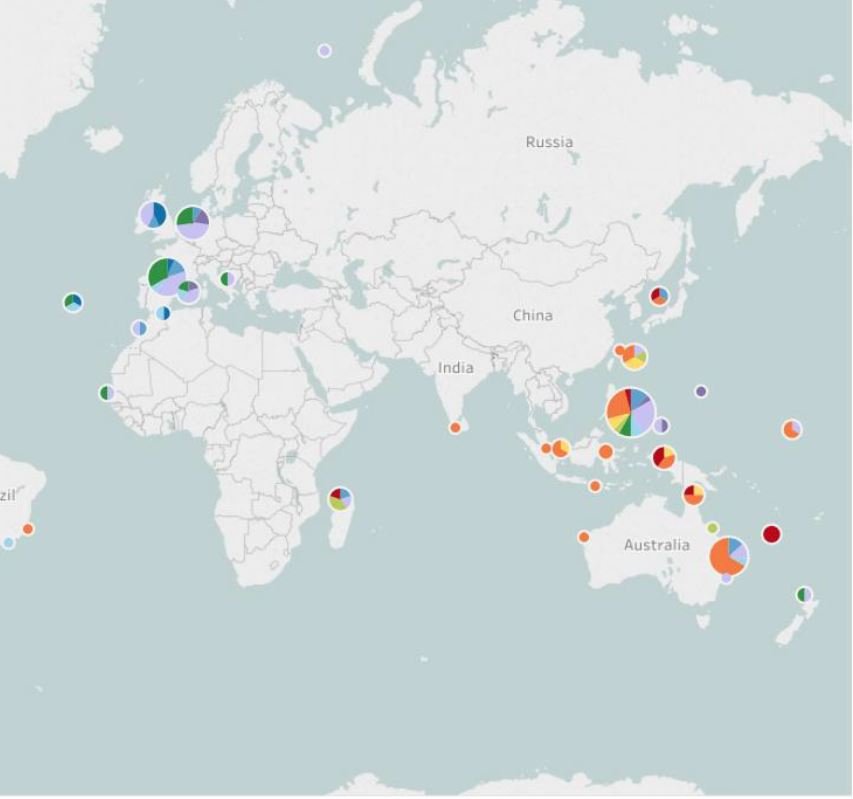853x799 pixels.
Task: Click the large green pie chart over Spain
Action: [166, 275]
